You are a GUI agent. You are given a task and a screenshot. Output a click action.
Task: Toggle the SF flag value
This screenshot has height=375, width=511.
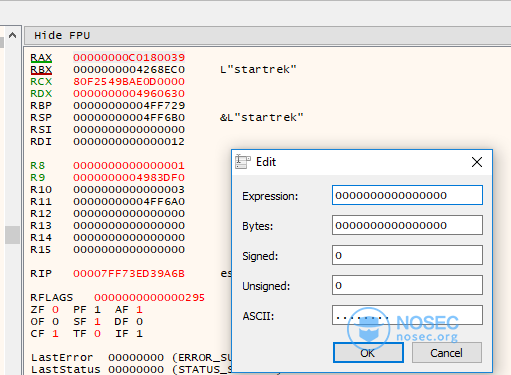(97, 322)
